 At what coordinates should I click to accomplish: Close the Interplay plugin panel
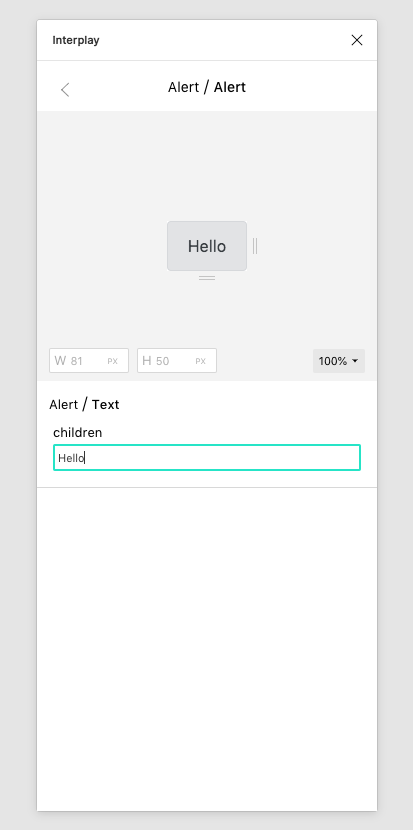point(357,40)
